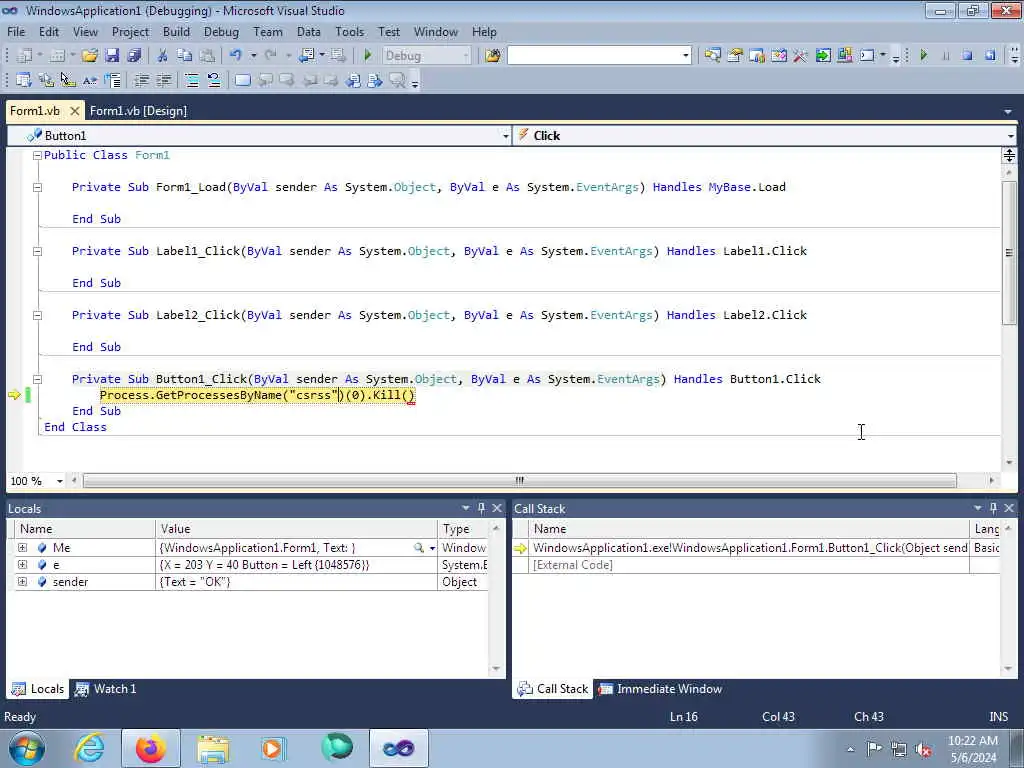Open Internet Explorer from the taskbar
Viewport: 1024px width, 768px height.
tap(89, 748)
